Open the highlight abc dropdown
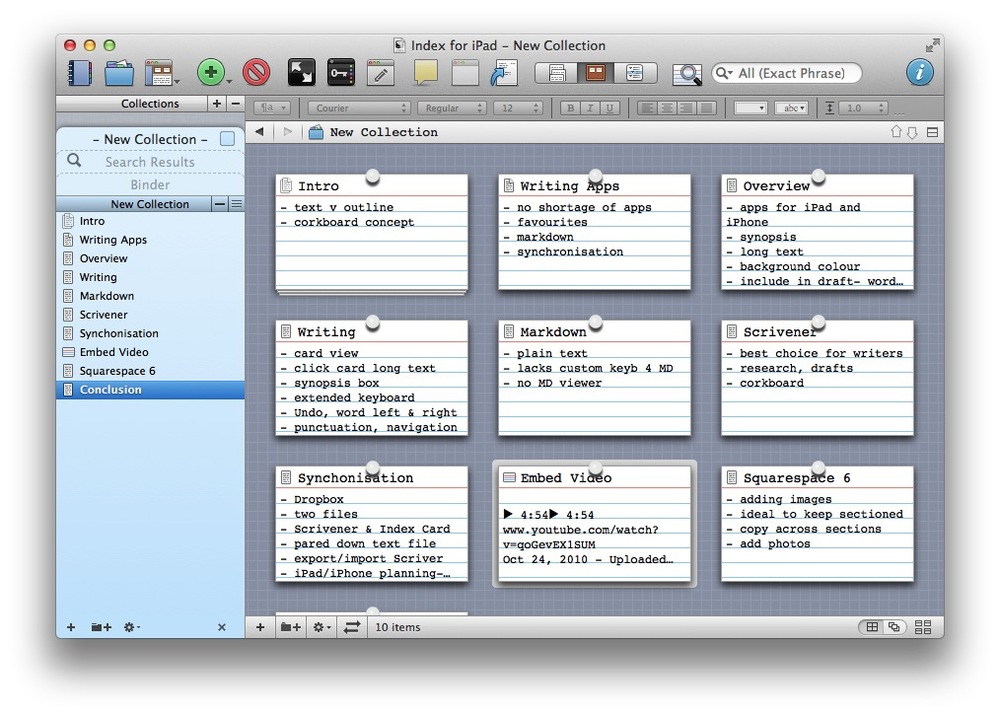The height and width of the screenshot is (716, 1000). pos(791,108)
